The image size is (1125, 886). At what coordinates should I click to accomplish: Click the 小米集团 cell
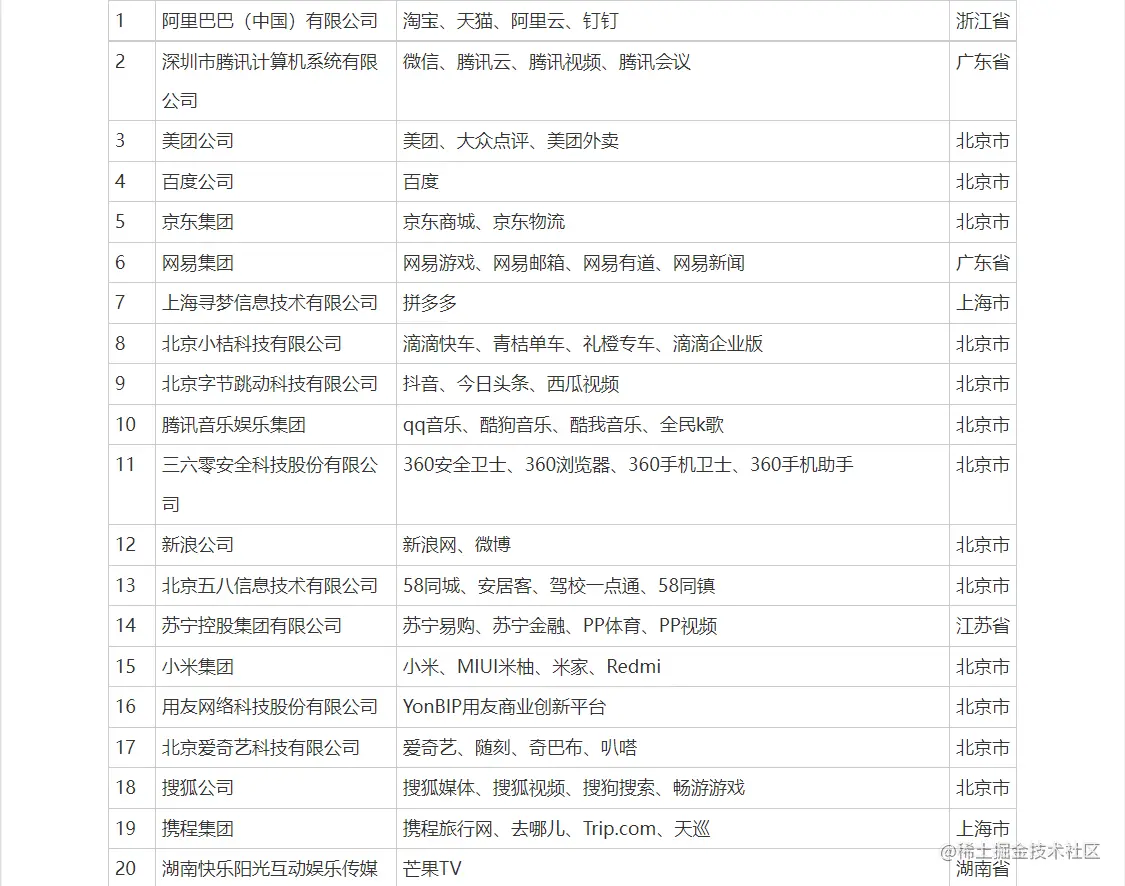[x=276, y=666]
